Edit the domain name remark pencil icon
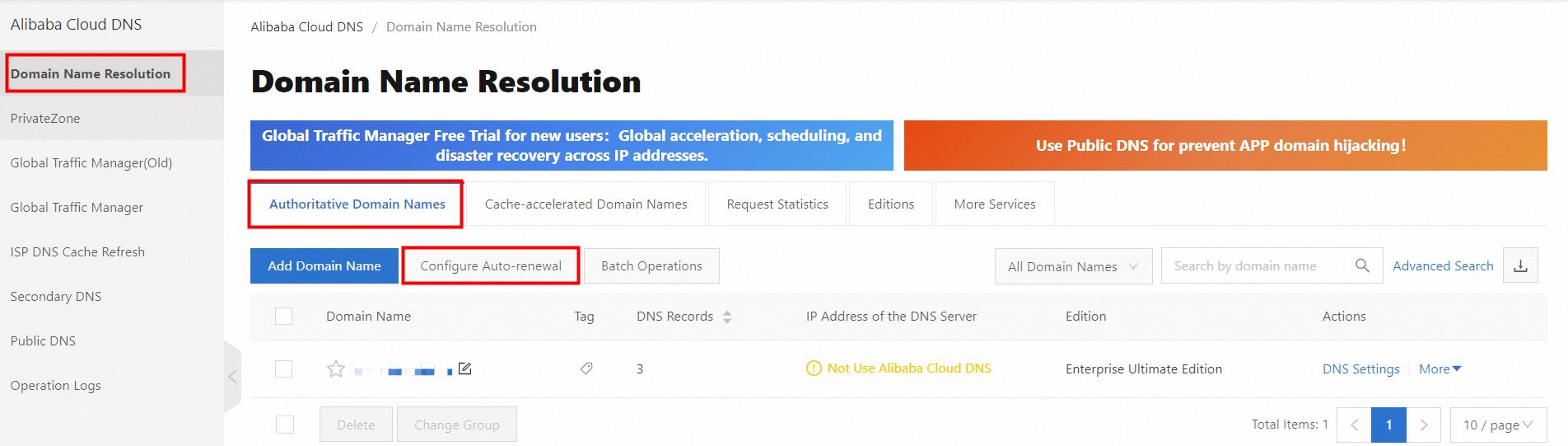This screenshot has height=446, width=1568. pos(465,369)
